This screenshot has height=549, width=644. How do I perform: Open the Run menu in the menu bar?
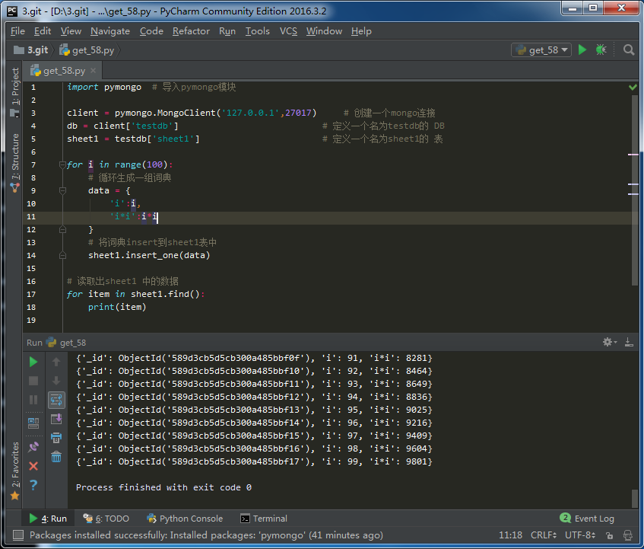click(227, 31)
